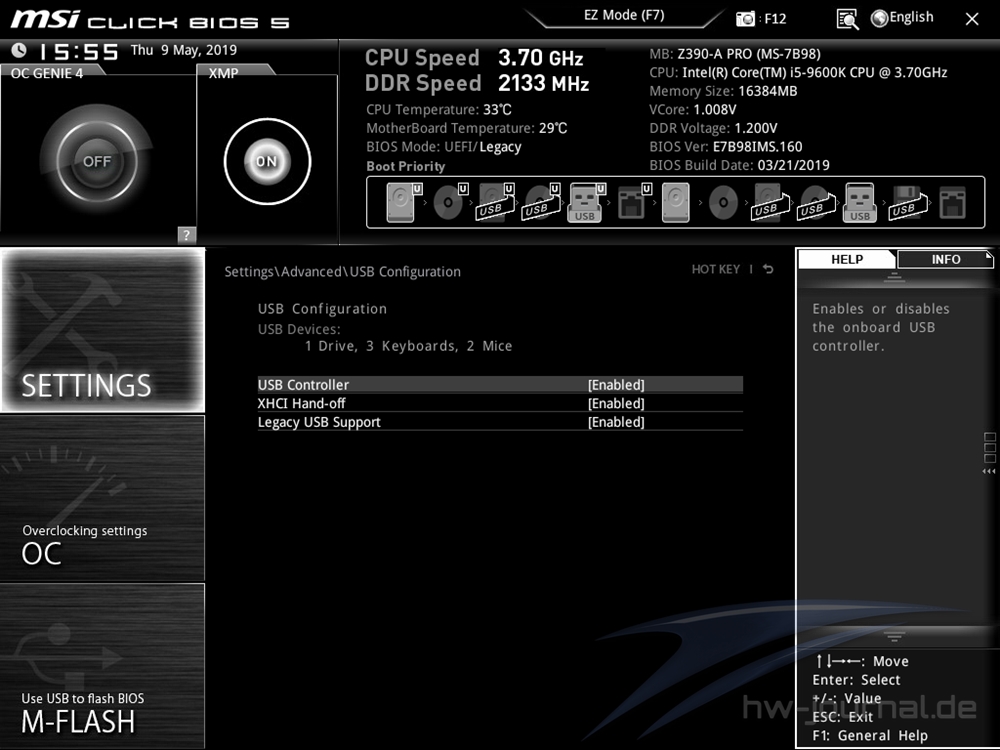Select legacy network boot device icon
Viewport: 1000px width, 750px height.
(953, 202)
